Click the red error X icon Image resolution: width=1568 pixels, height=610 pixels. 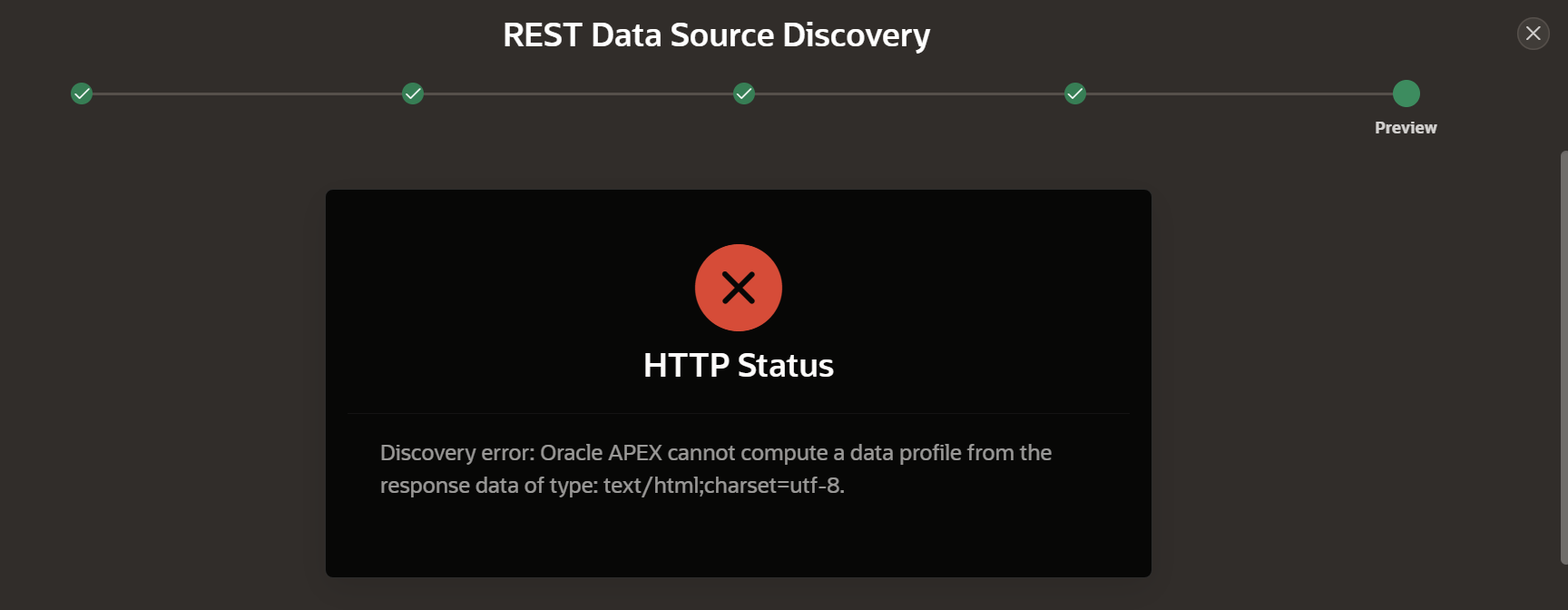[739, 288]
